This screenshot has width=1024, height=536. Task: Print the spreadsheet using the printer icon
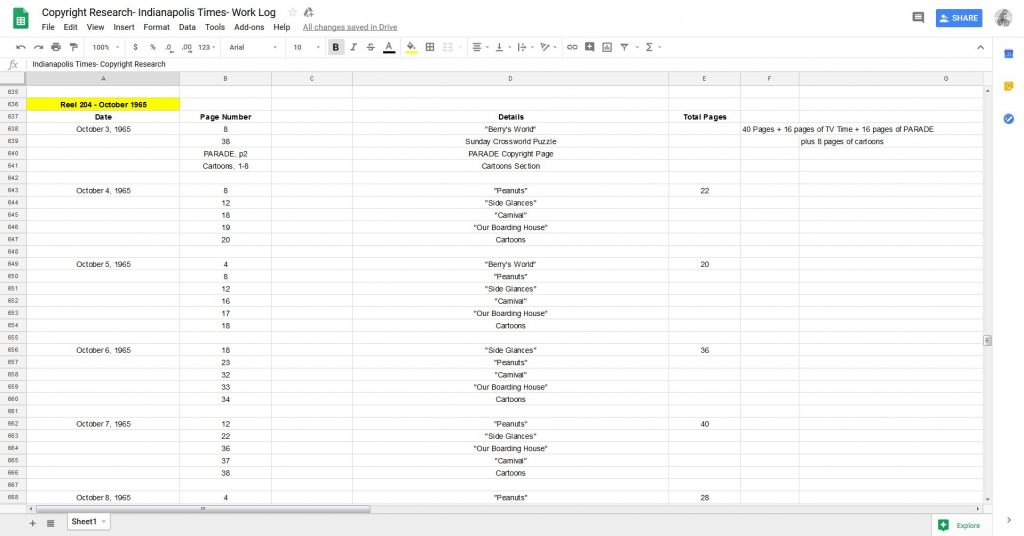[56, 47]
